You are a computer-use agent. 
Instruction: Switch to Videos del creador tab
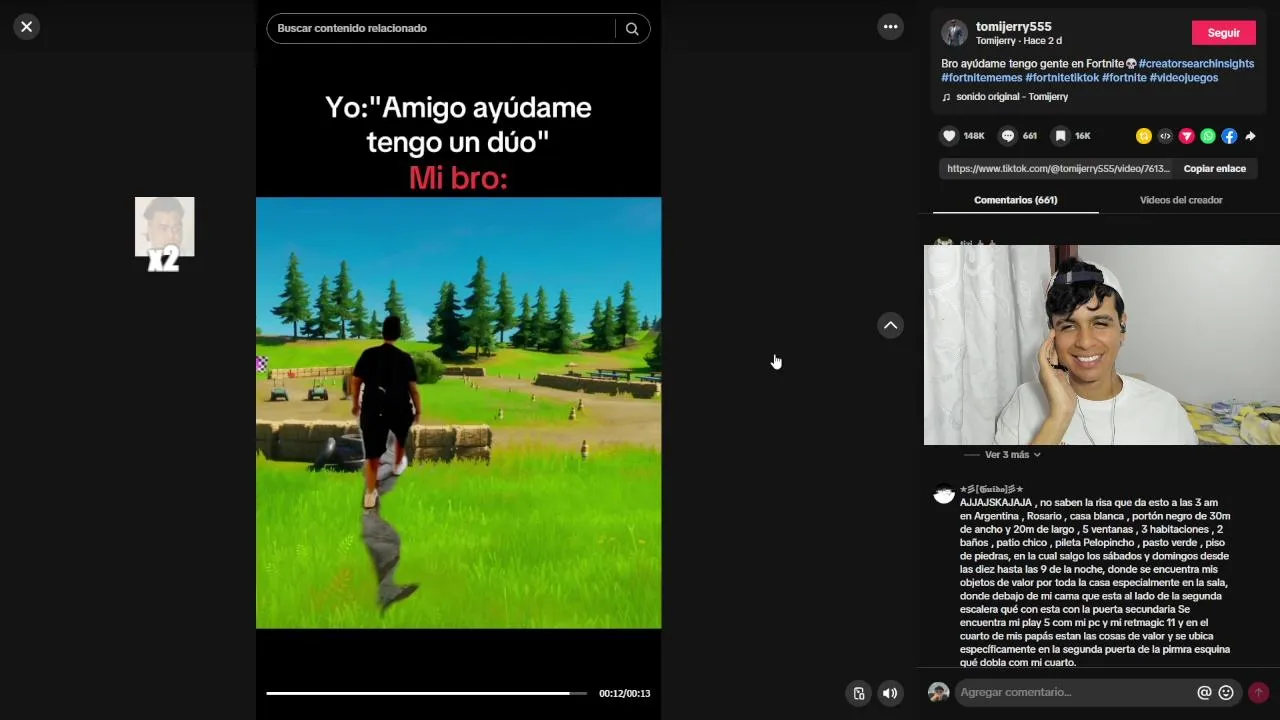point(1181,200)
